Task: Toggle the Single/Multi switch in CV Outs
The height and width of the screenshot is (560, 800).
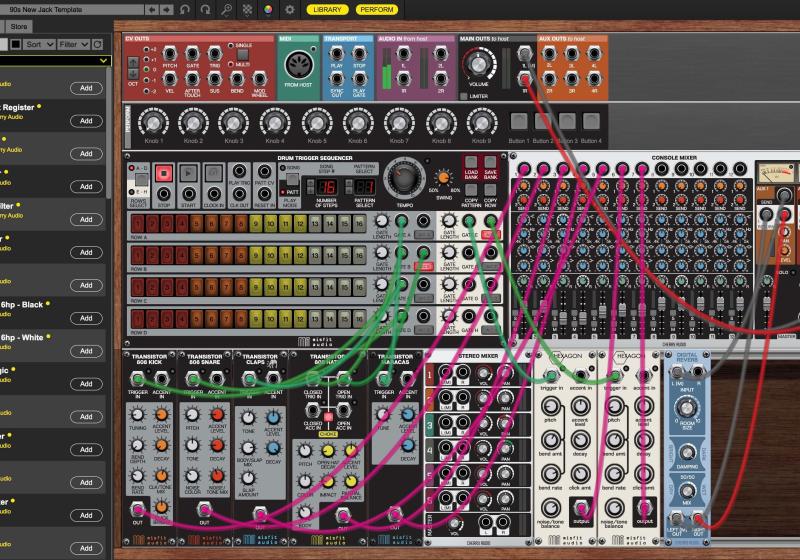Action: click(242, 55)
